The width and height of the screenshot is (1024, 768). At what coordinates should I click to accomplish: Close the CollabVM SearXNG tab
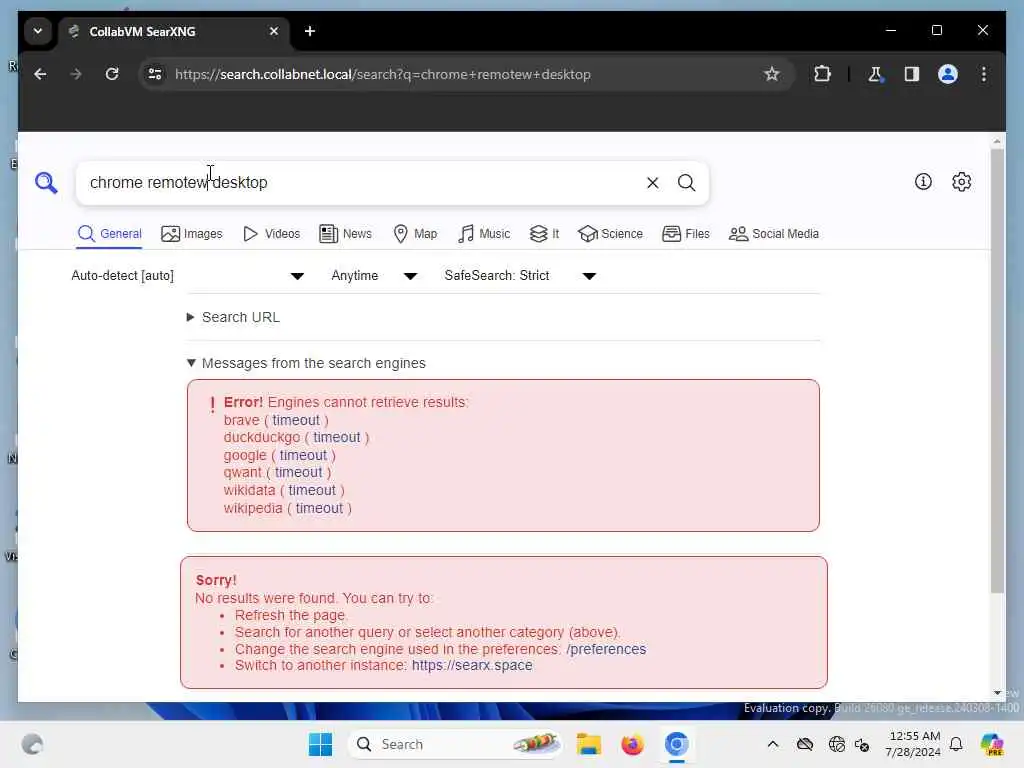pyautogui.click(x=274, y=31)
